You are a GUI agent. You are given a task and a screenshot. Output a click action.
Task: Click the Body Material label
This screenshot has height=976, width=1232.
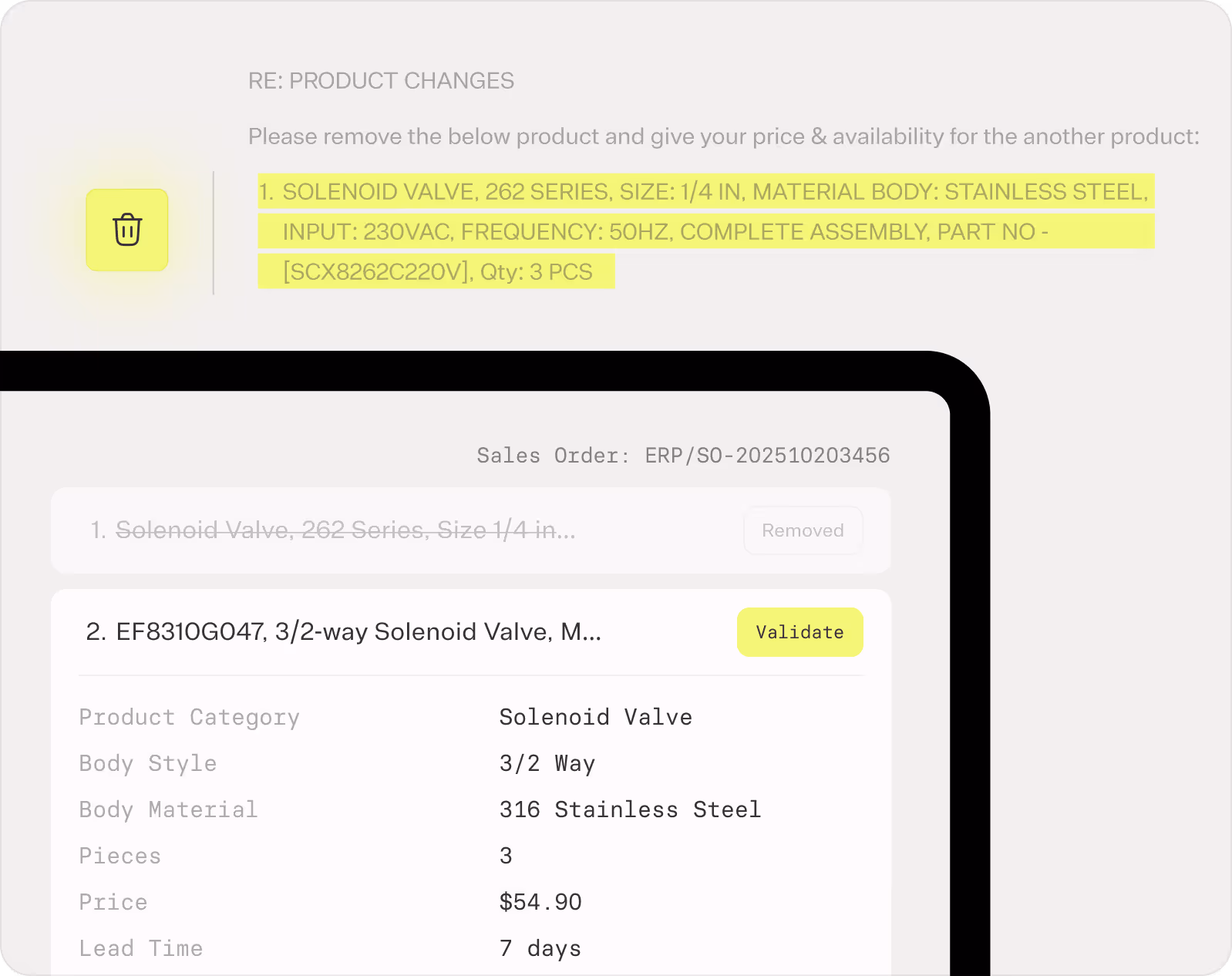169,809
